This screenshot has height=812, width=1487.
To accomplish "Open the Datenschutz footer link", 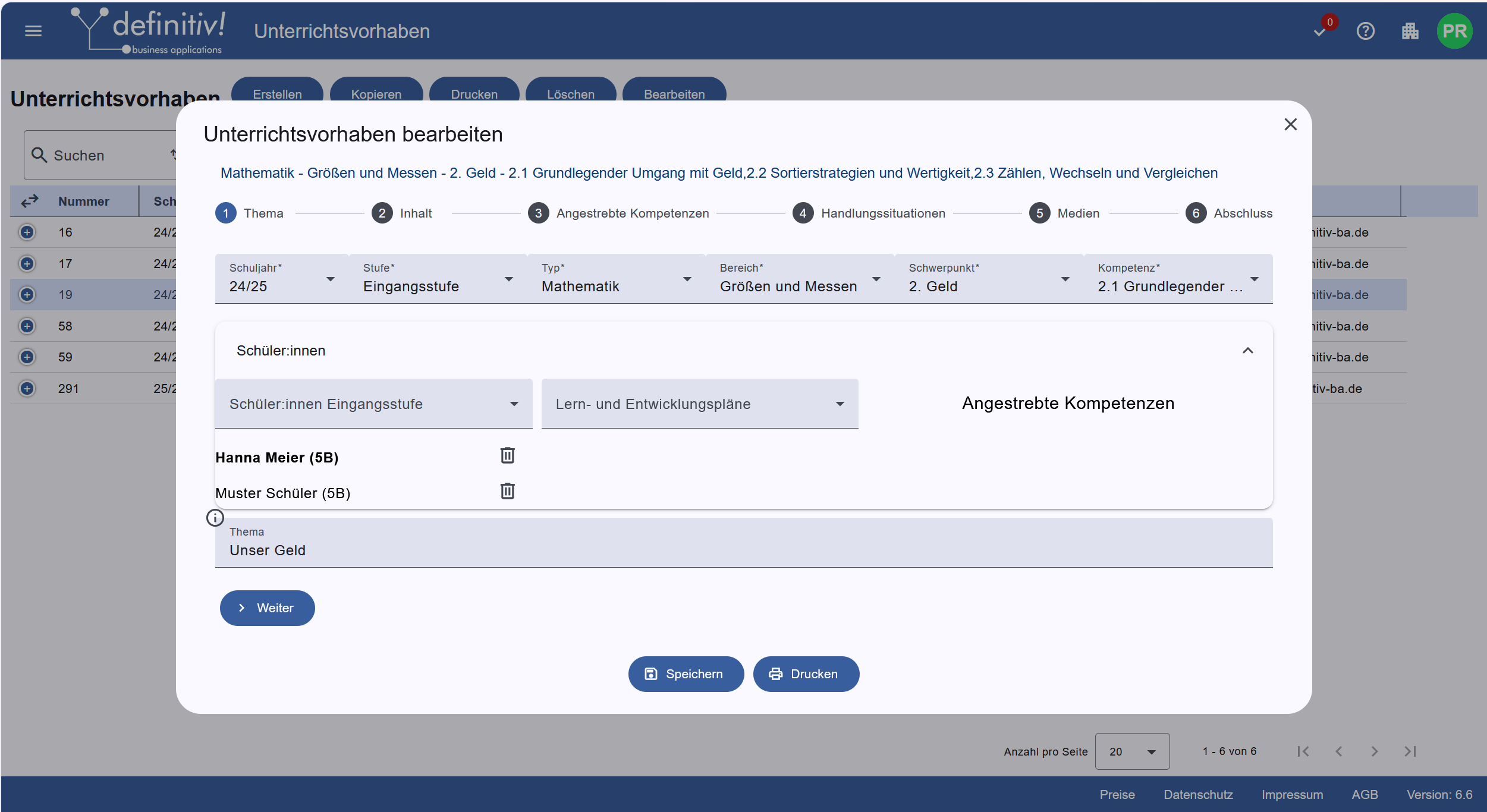I will [1198, 794].
